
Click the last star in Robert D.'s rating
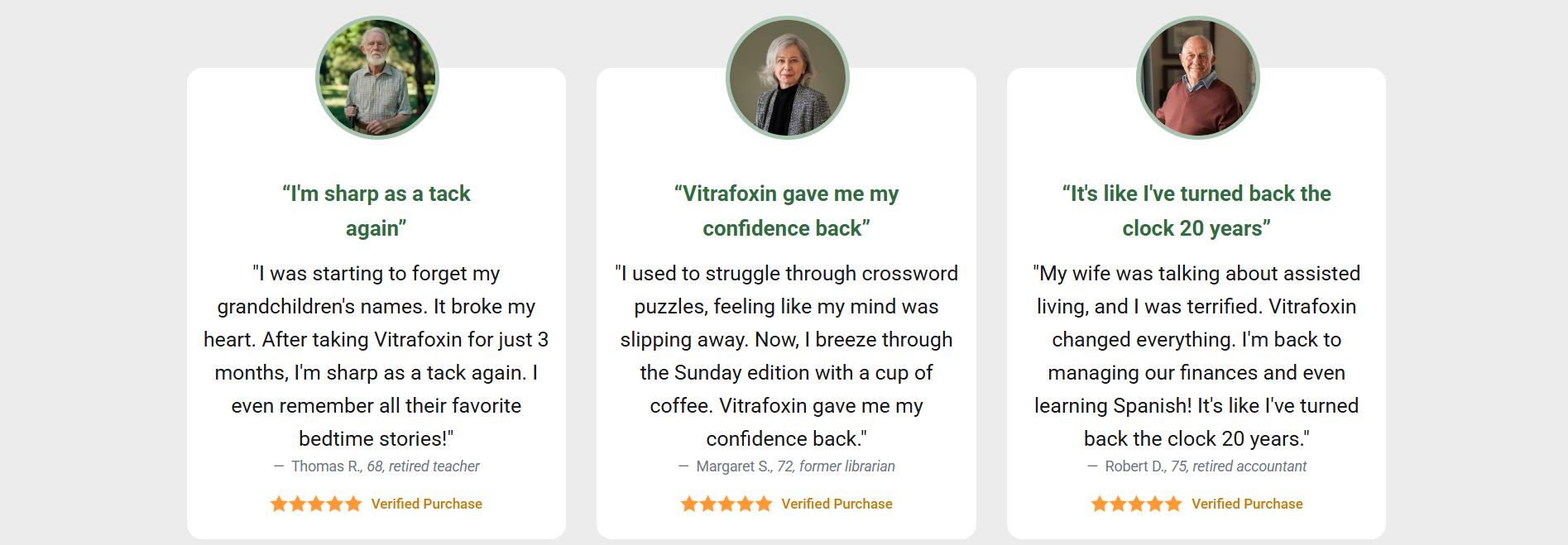click(1173, 504)
